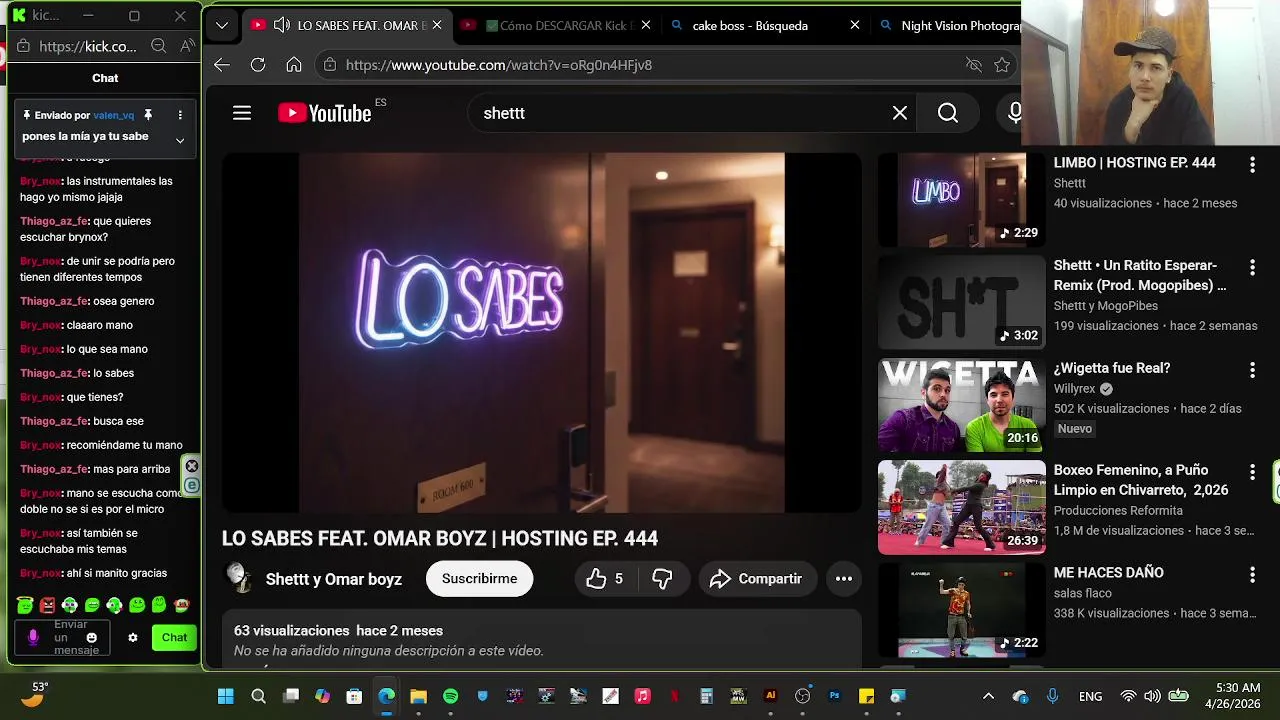
Task: Unpin the pinned chat message
Action: 148,115
